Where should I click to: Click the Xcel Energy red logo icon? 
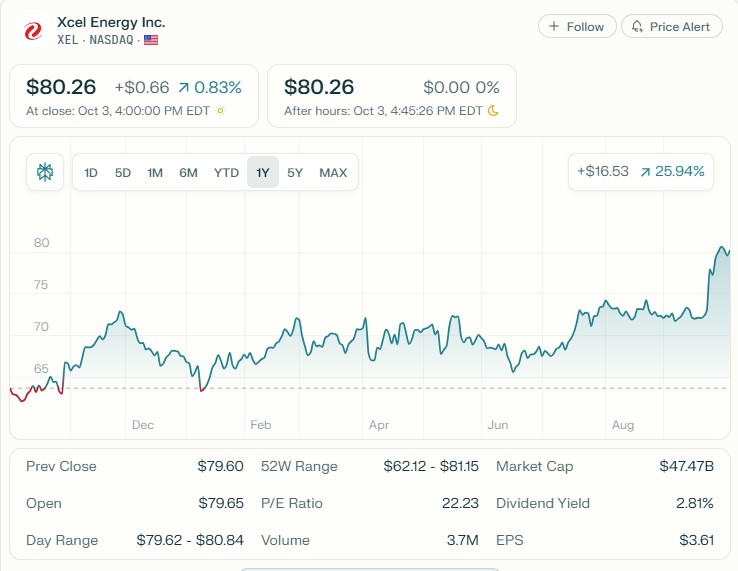pyautogui.click(x=33, y=31)
